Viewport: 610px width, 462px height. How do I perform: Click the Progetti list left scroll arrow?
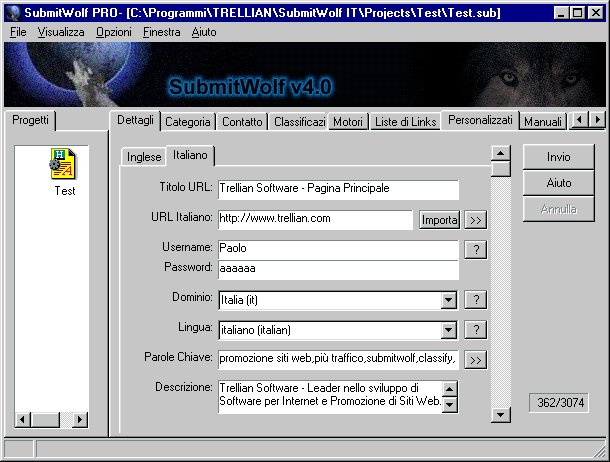(23, 420)
